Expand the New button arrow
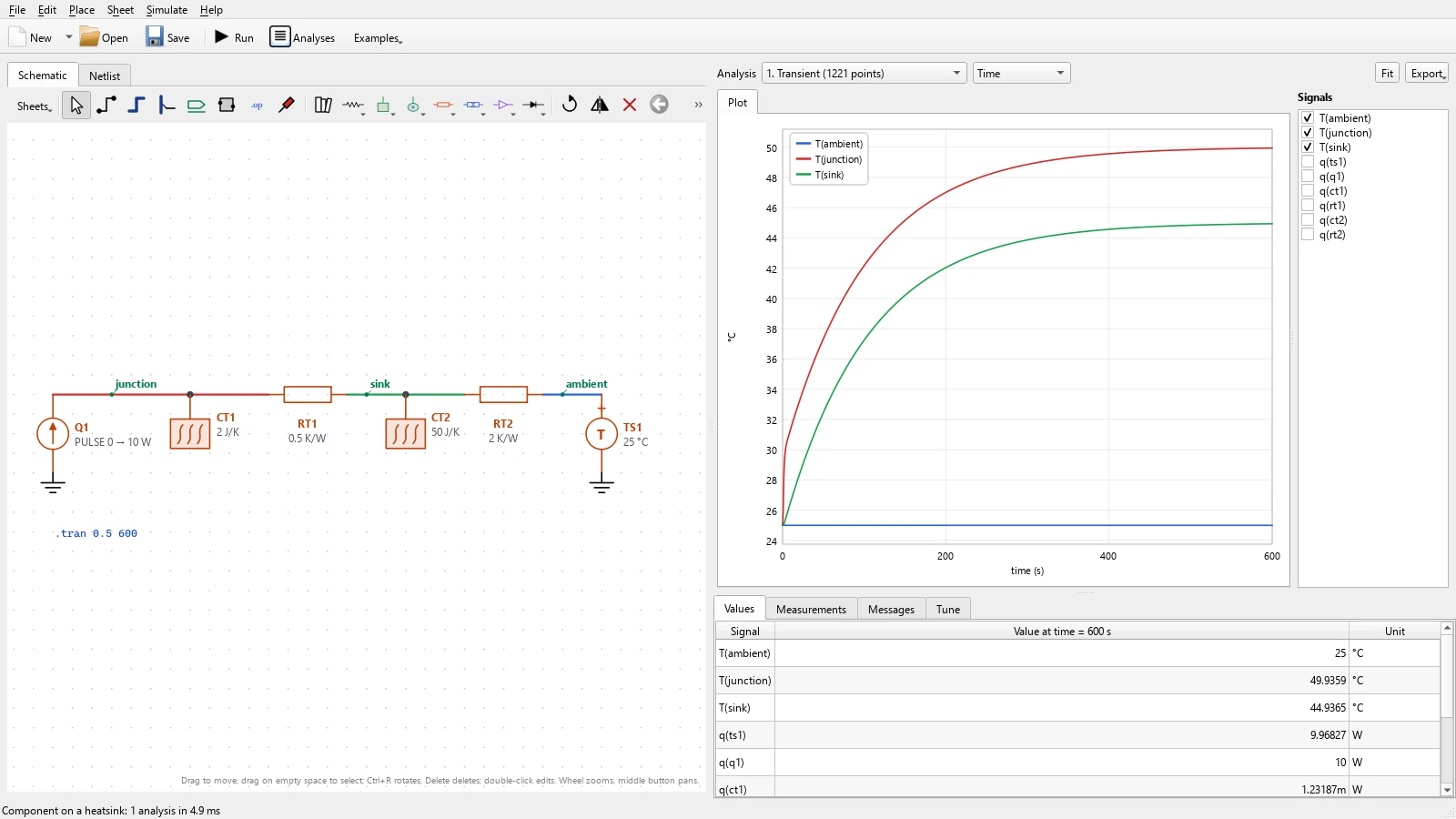Image resolution: width=1456 pixels, height=819 pixels. [x=68, y=37]
